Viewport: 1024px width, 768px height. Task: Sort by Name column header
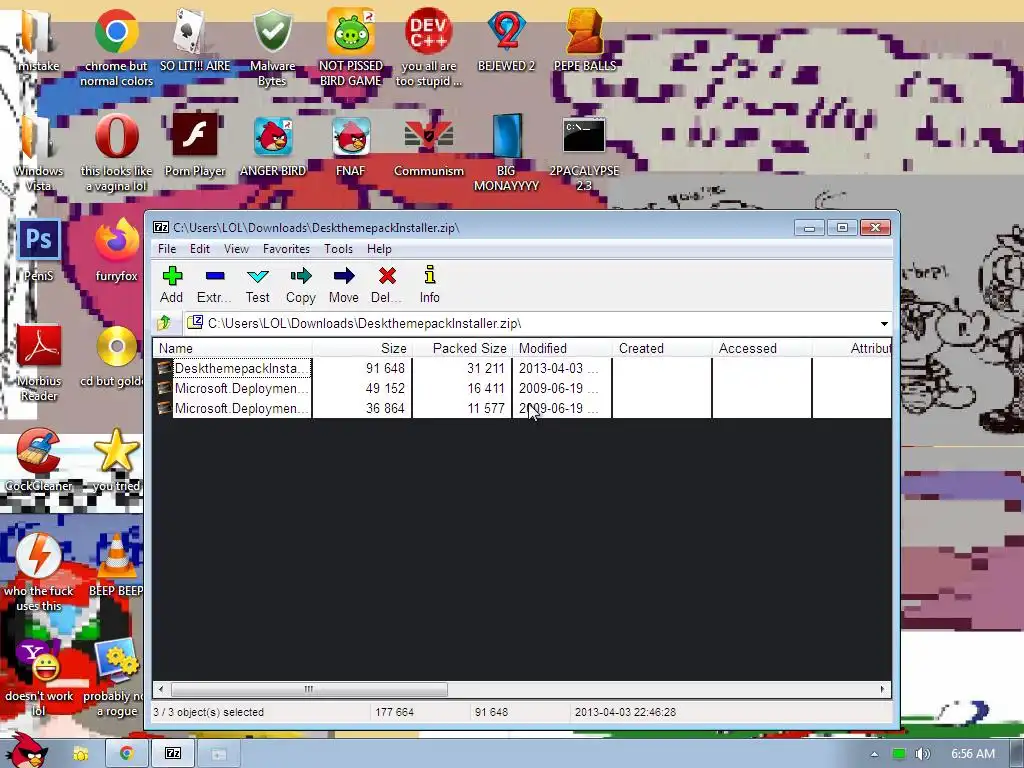click(x=232, y=348)
